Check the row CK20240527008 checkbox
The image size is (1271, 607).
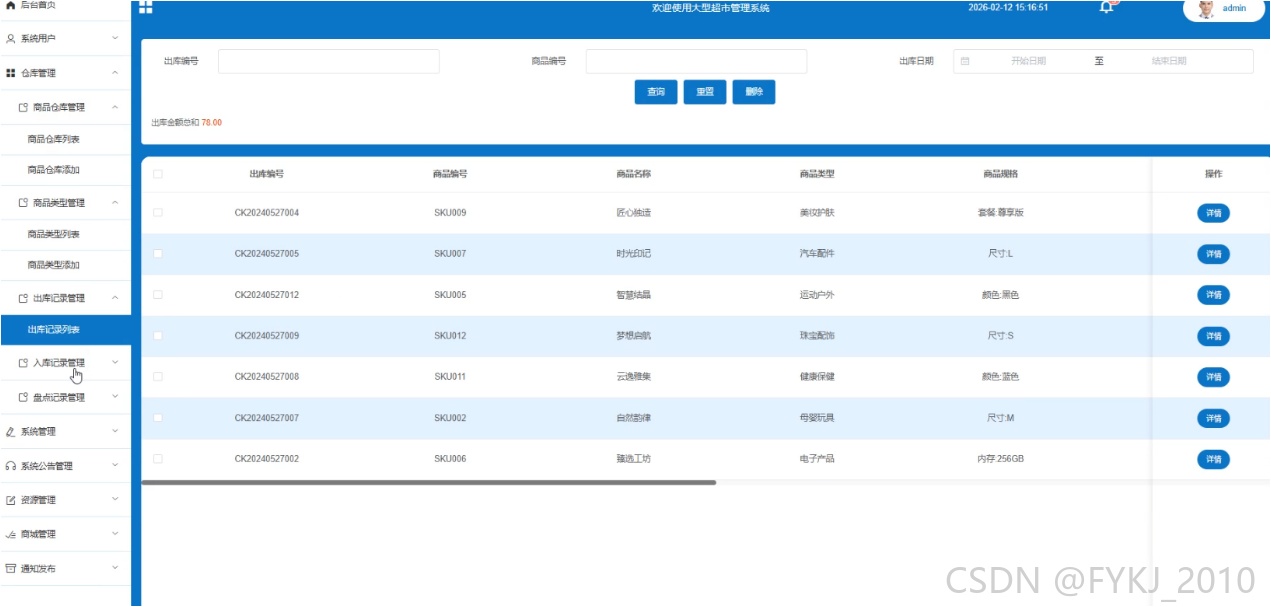pyautogui.click(x=158, y=377)
